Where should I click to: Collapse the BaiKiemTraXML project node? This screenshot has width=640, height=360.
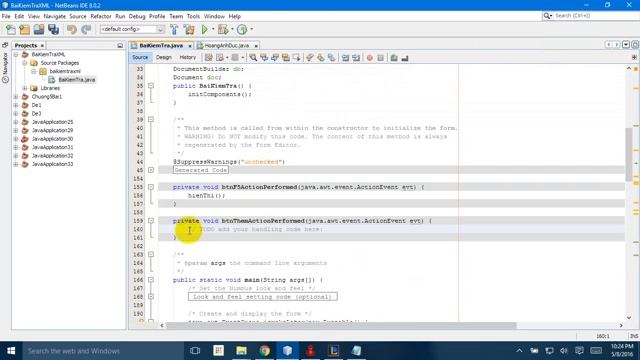click(16, 54)
